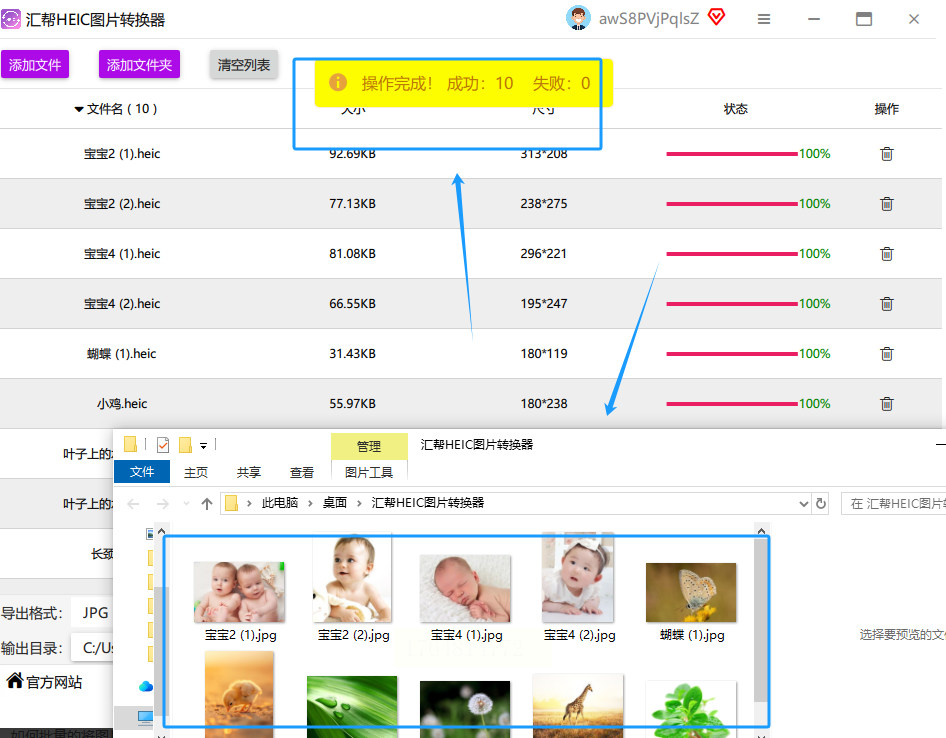Open the hamburger menu in the title bar

coord(764,19)
